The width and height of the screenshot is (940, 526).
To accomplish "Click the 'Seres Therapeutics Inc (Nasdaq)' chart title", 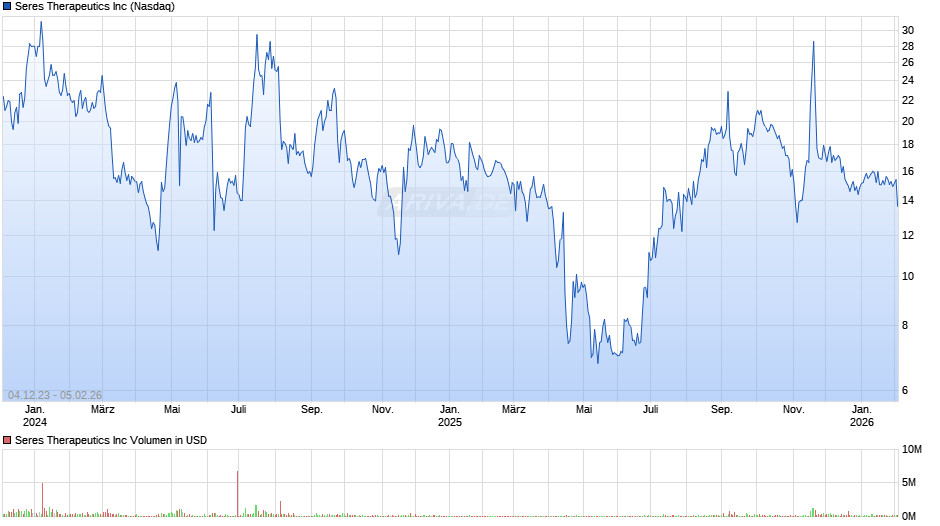I will tap(95, 7).
